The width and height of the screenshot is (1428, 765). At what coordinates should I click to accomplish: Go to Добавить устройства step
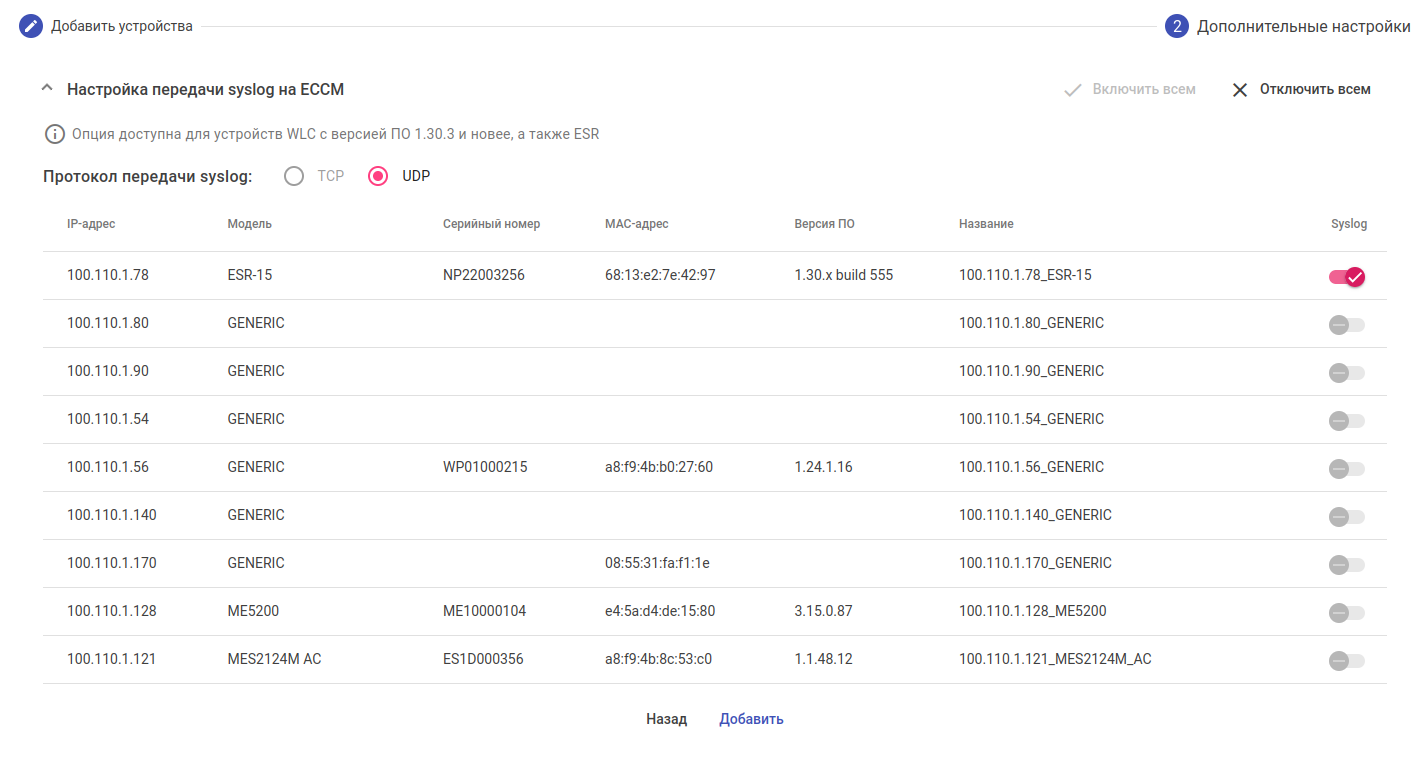121,26
